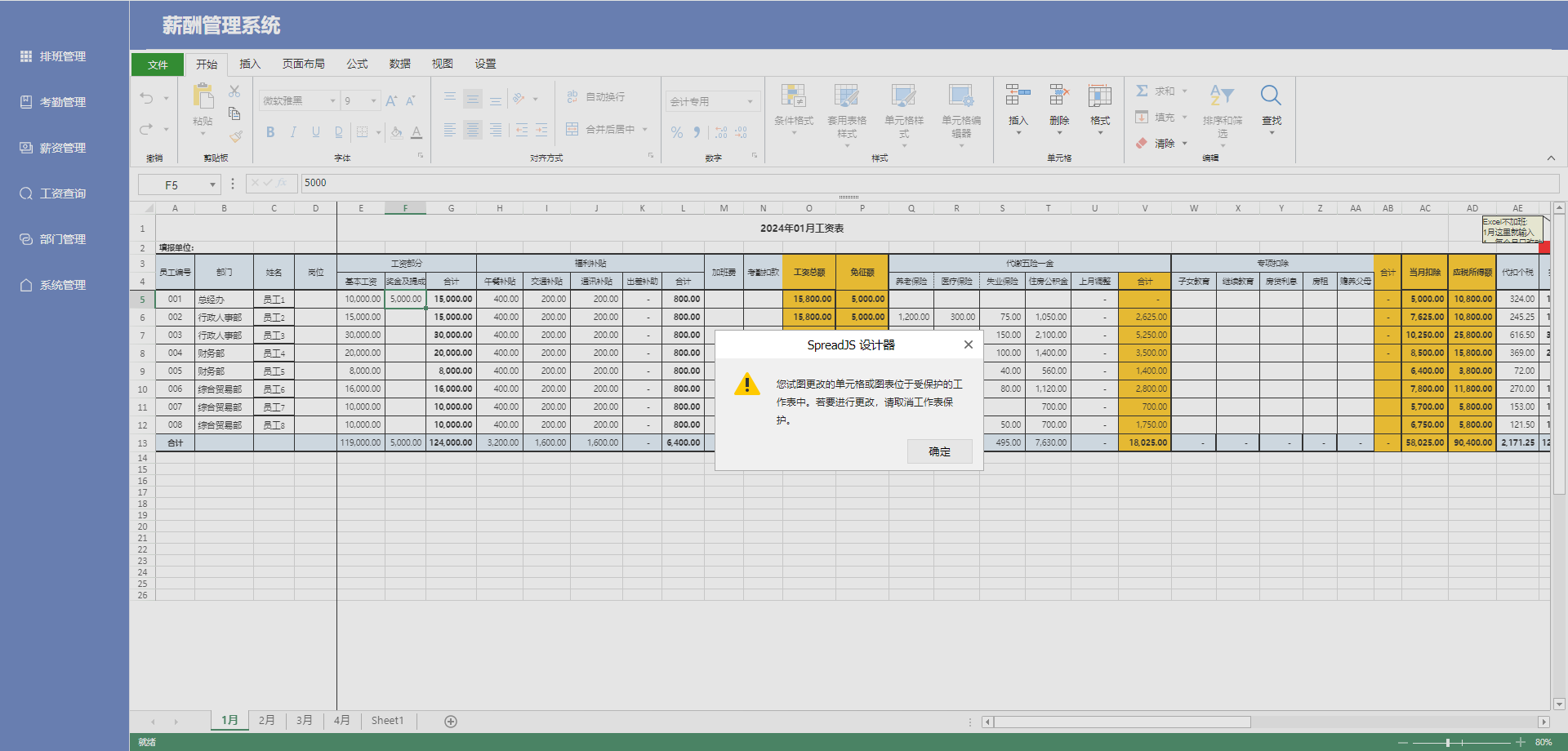
Task: Open cell style (单元格样式) icon
Action: tap(904, 96)
